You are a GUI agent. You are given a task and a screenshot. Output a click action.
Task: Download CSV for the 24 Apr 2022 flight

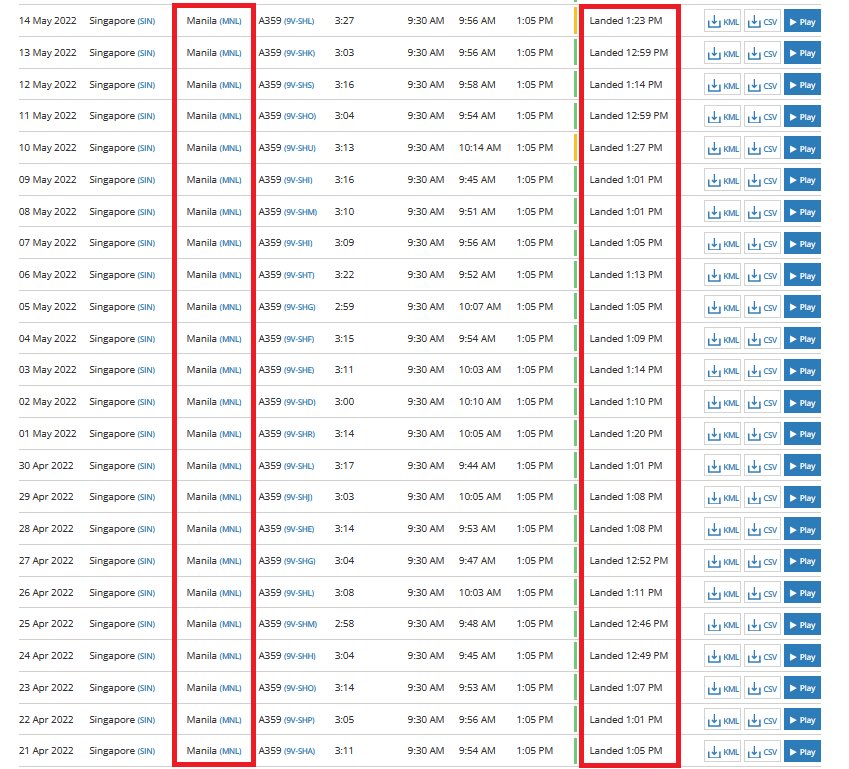click(762, 656)
